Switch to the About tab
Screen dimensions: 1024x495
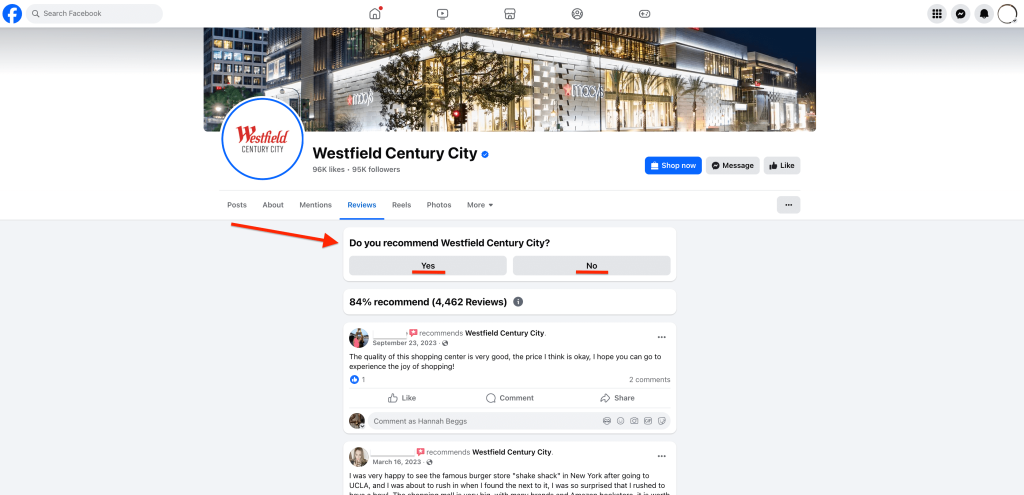273,205
